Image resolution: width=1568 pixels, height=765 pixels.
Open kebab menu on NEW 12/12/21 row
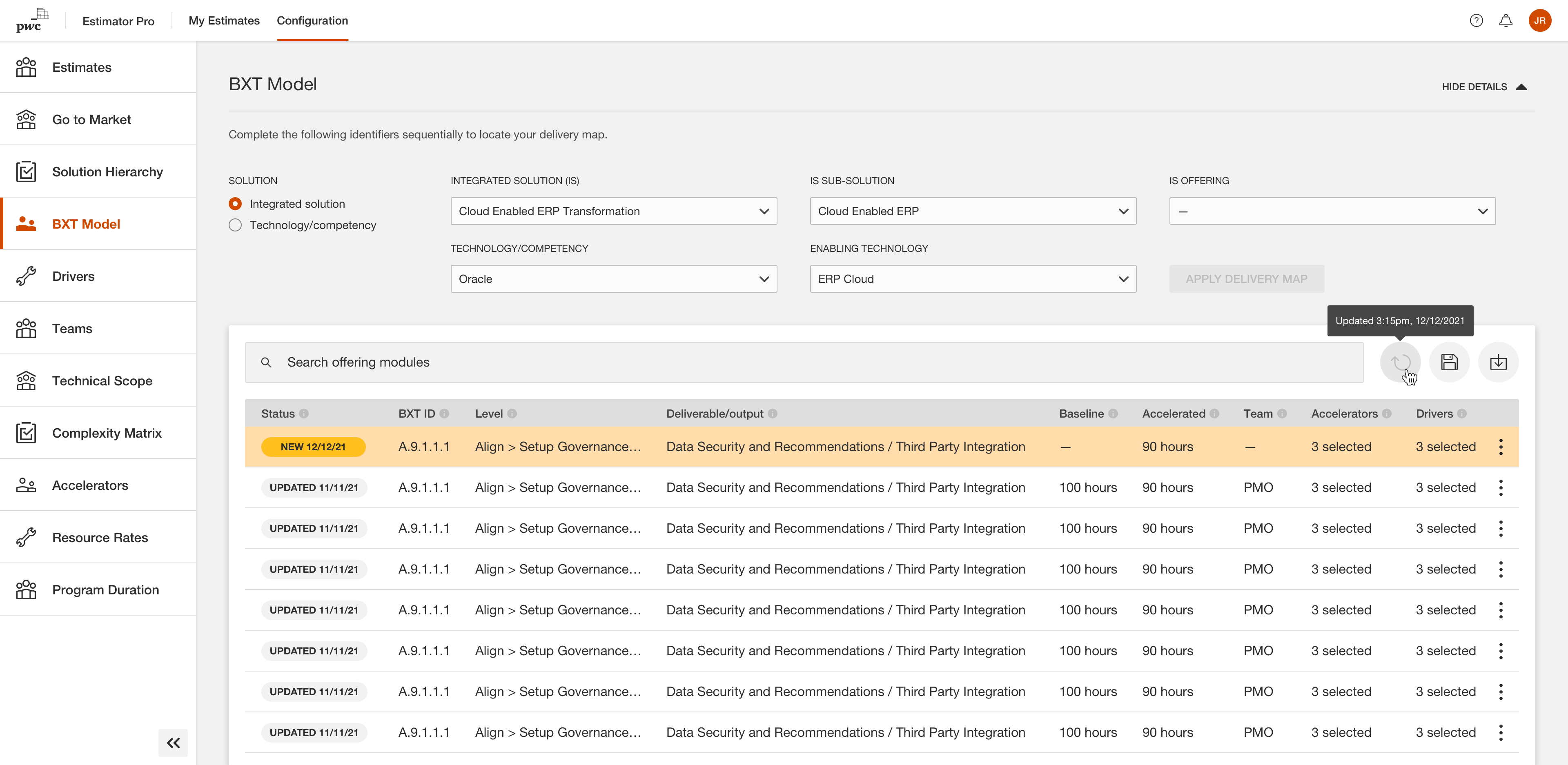coord(1501,447)
